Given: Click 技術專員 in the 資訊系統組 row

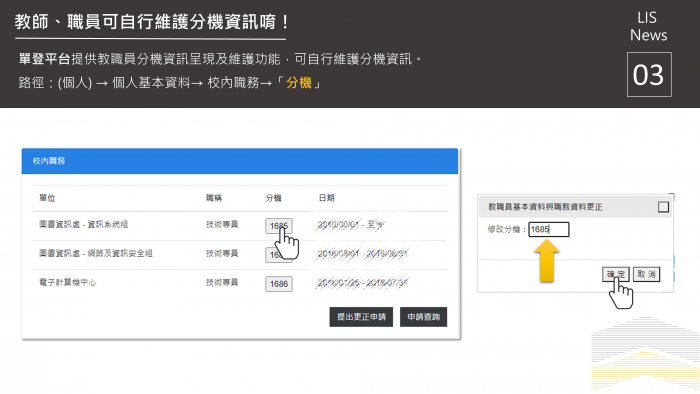Looking at the screenshot, I should (222, 224).
